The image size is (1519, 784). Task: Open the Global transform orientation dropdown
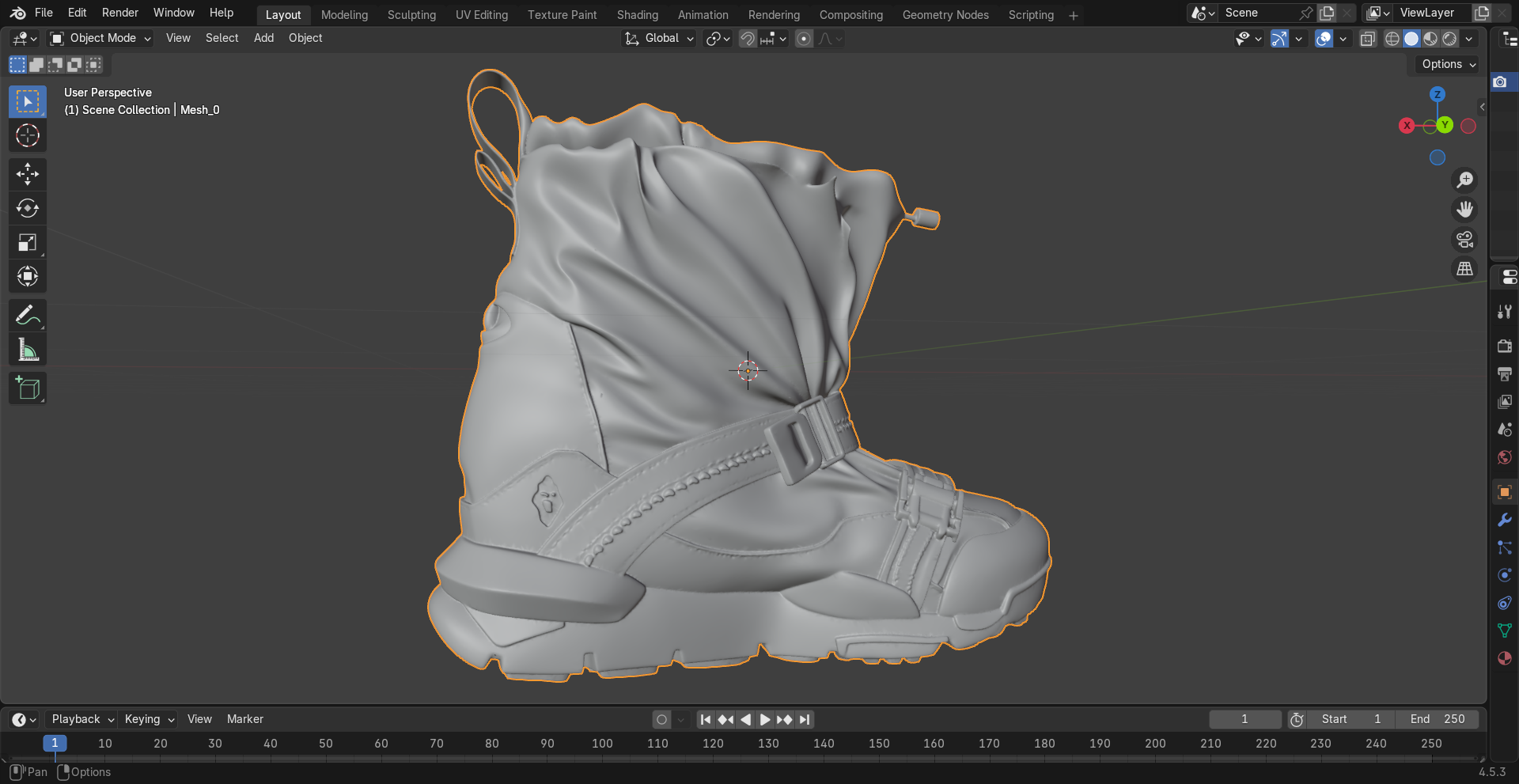click(x=658, y=38)
